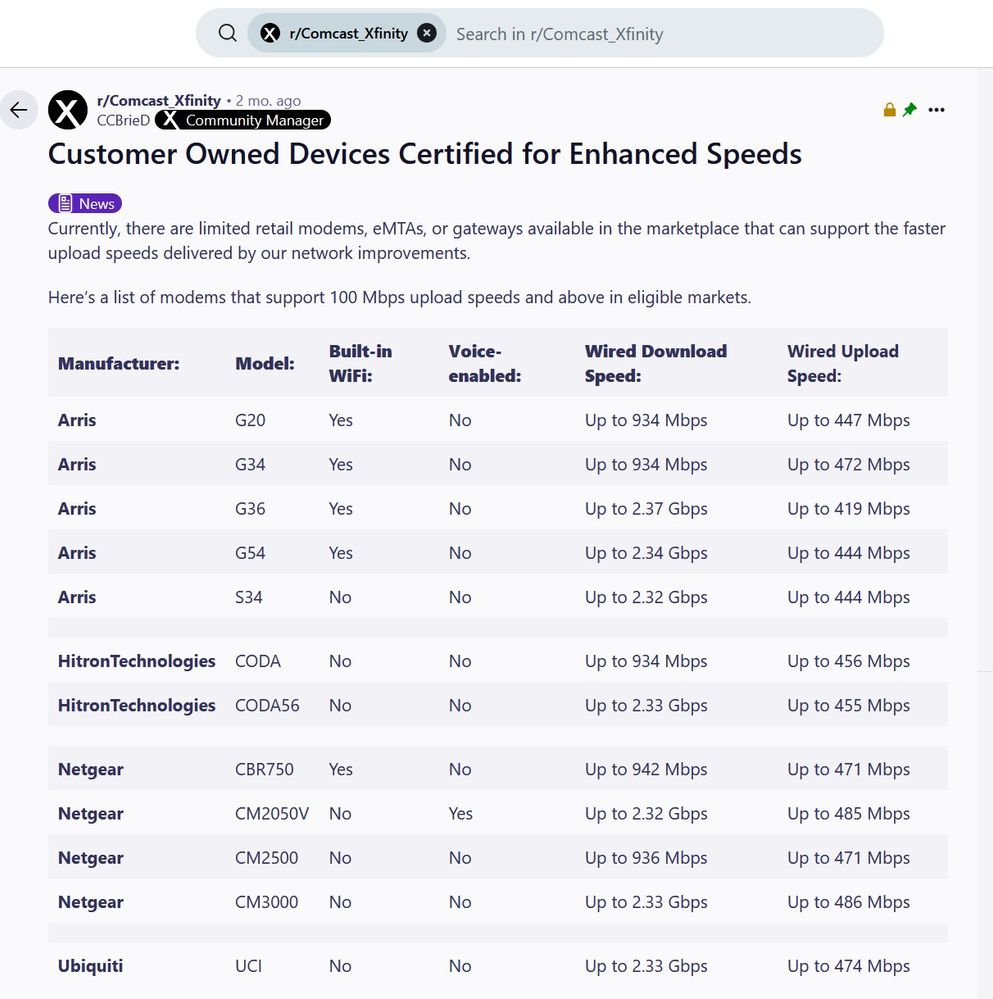Click the Yes voice-enabled cell for CM2050V
The image size is (993, 999).
coord(461,814)
